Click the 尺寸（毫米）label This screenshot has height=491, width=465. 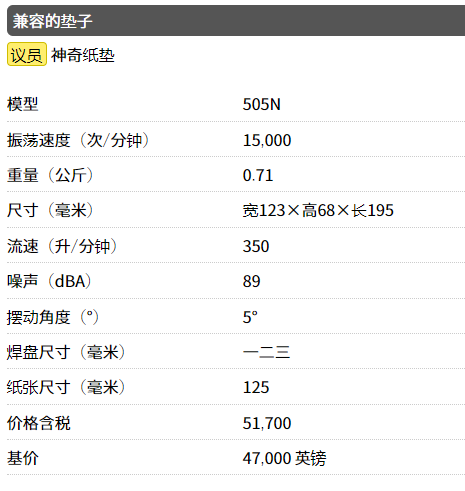click(x=50, y=211)
